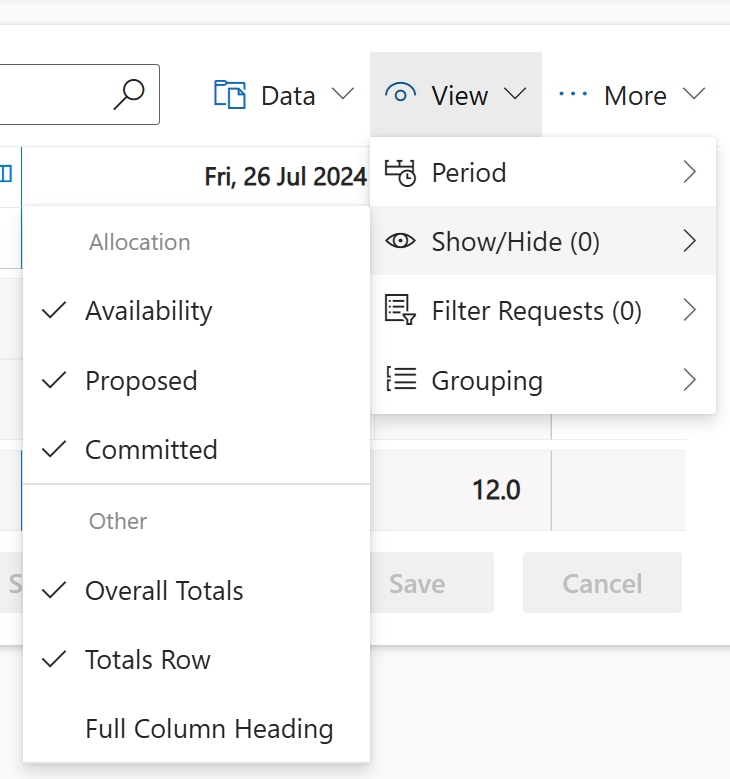Image resolution: width=730 pixels, height=779 pixels.
Task: Open the More dropdown chevron
Action: (x=694, y=93)
